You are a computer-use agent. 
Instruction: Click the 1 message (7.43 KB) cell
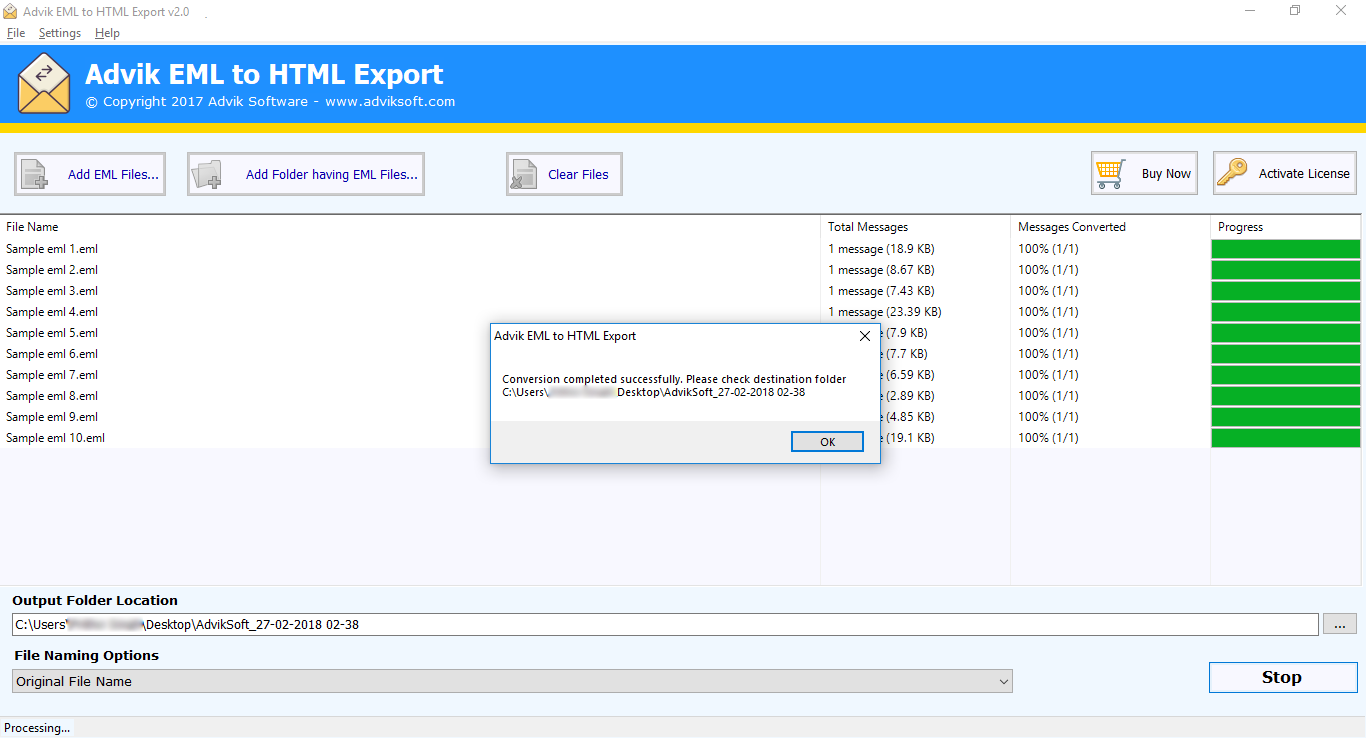[x=881, y=291]
